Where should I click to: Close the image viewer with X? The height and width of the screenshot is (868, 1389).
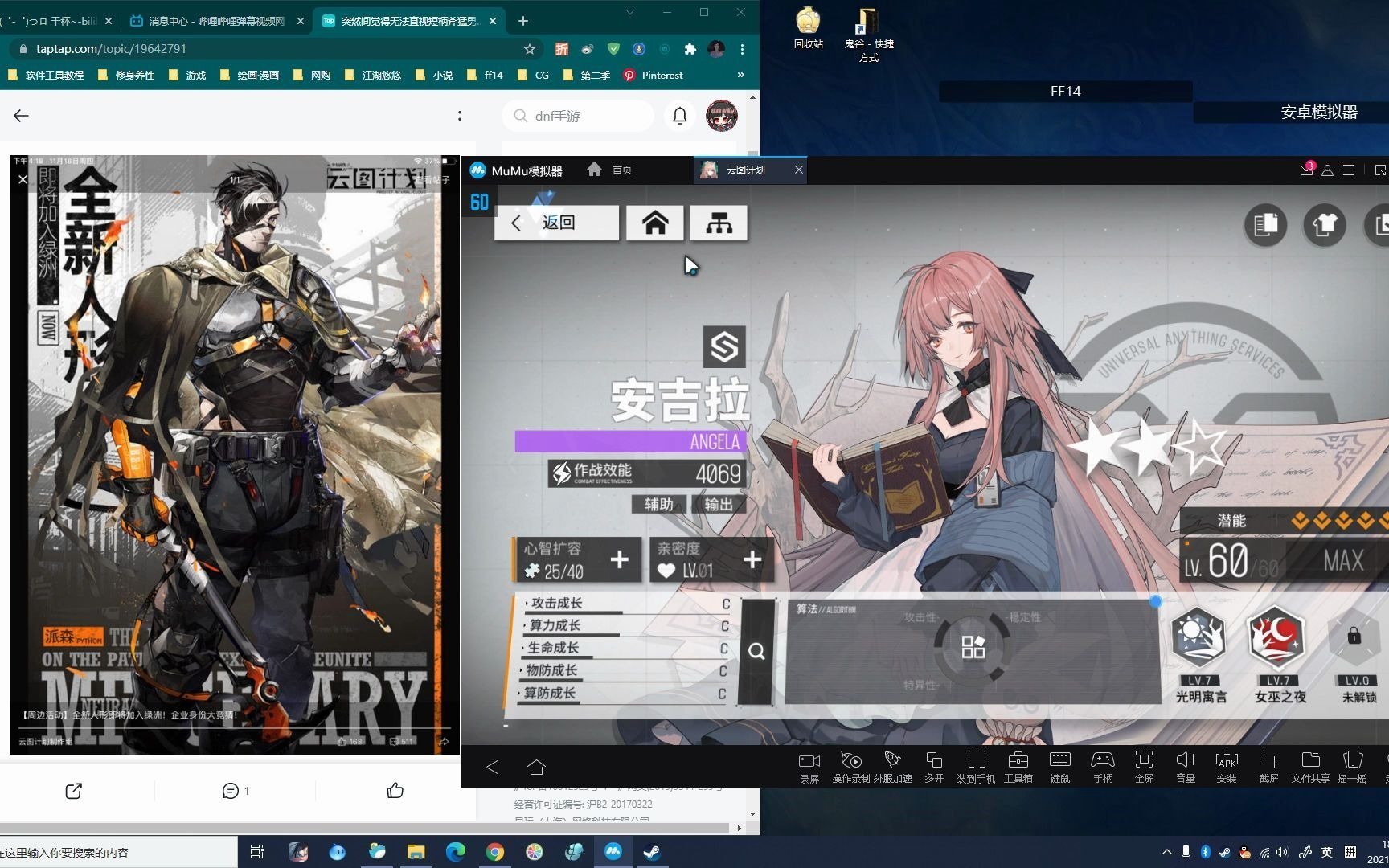point(23,179)
